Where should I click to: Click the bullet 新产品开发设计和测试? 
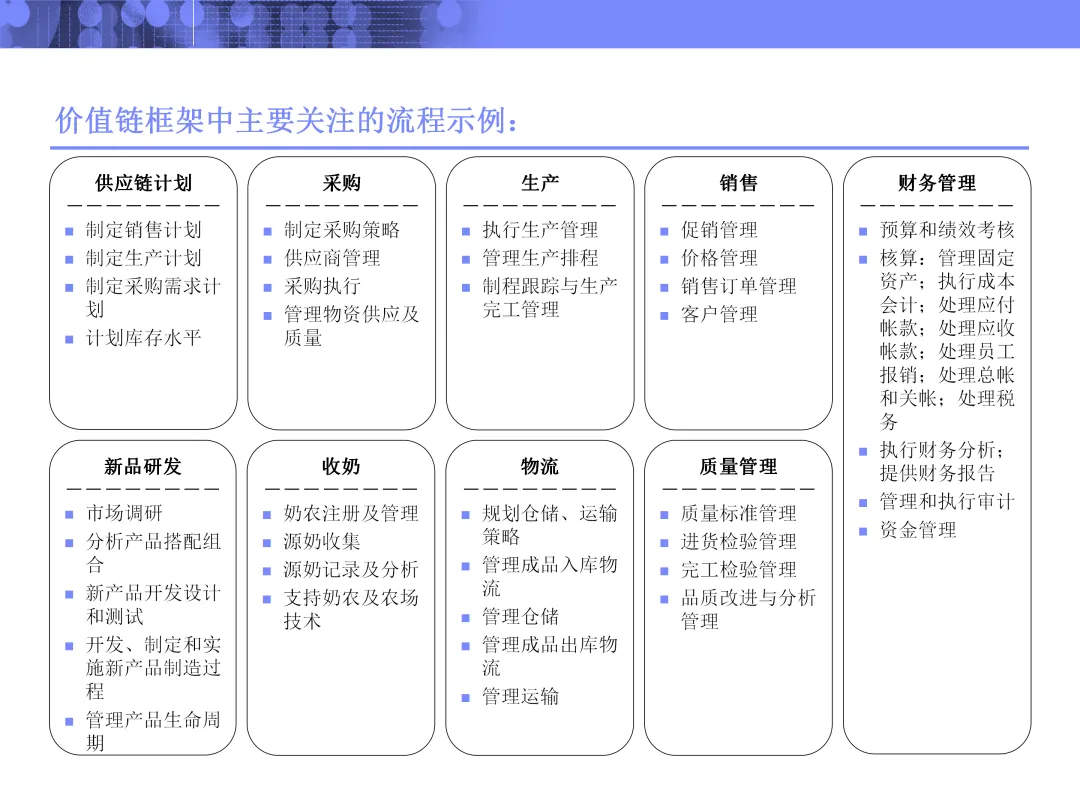pyautogui.click(x=153, y=604)
